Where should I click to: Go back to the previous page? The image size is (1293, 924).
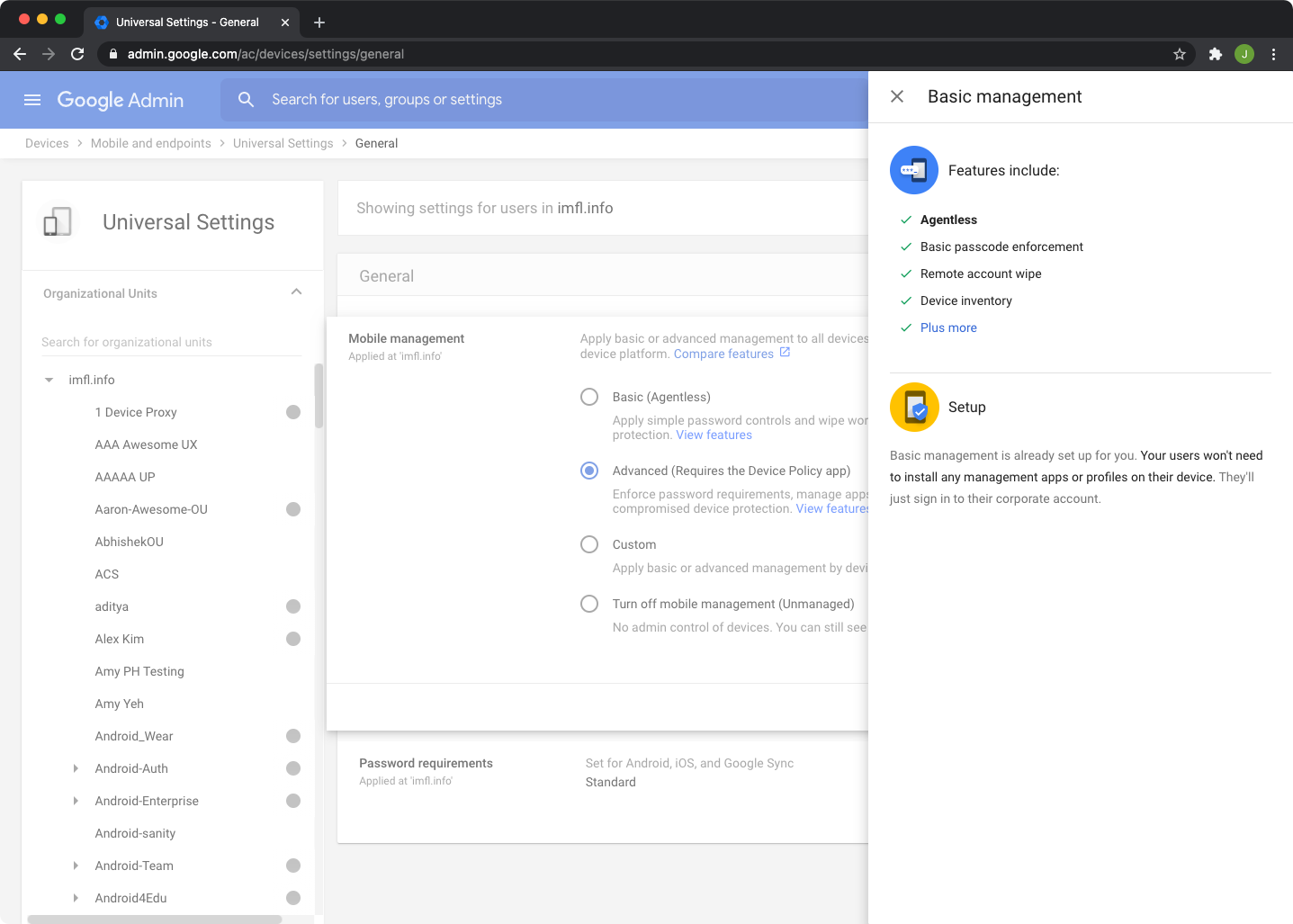coord(20,54)
